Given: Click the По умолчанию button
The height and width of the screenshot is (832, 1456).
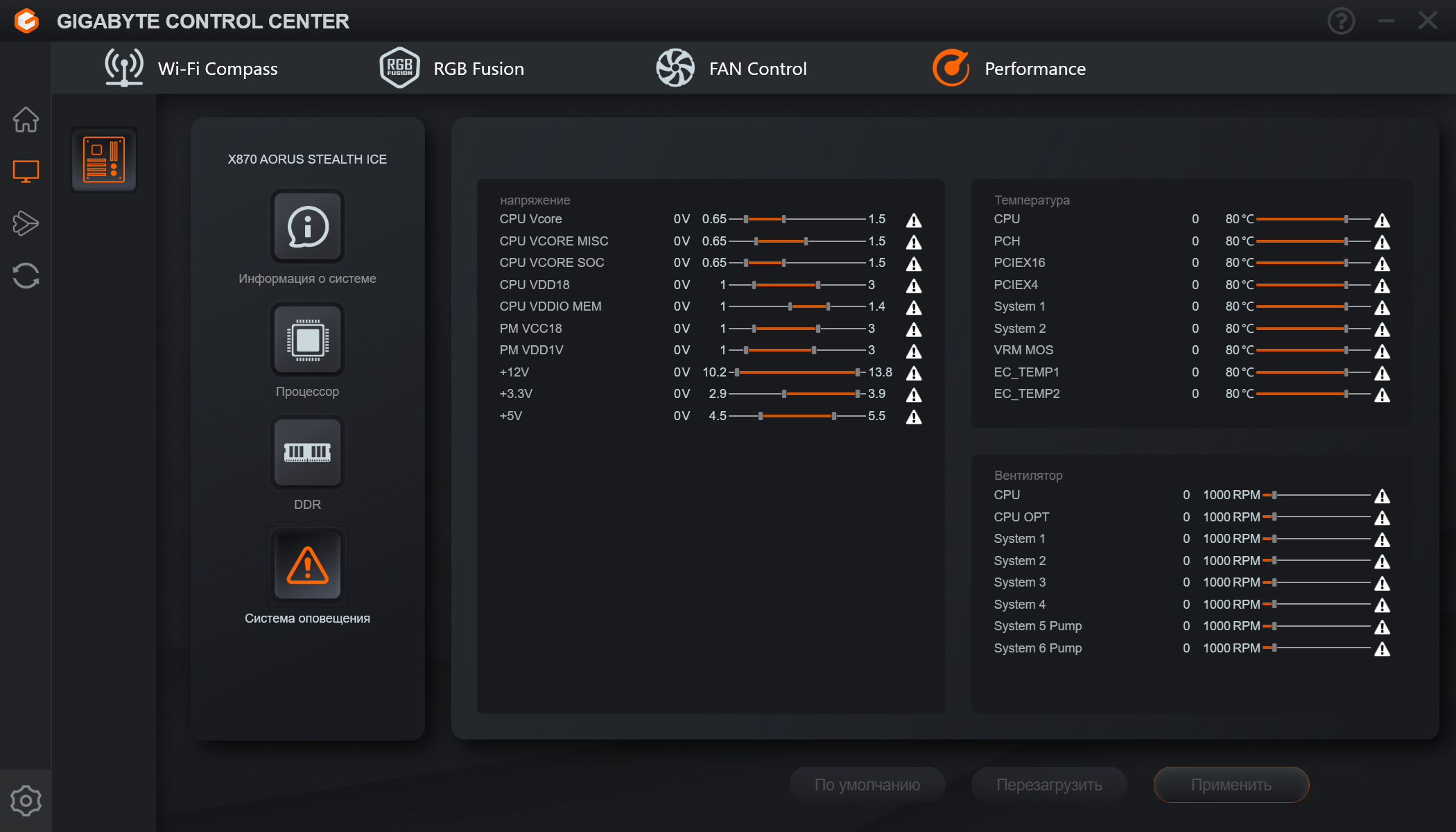Looking at the screenshot, I should (867, 785).
